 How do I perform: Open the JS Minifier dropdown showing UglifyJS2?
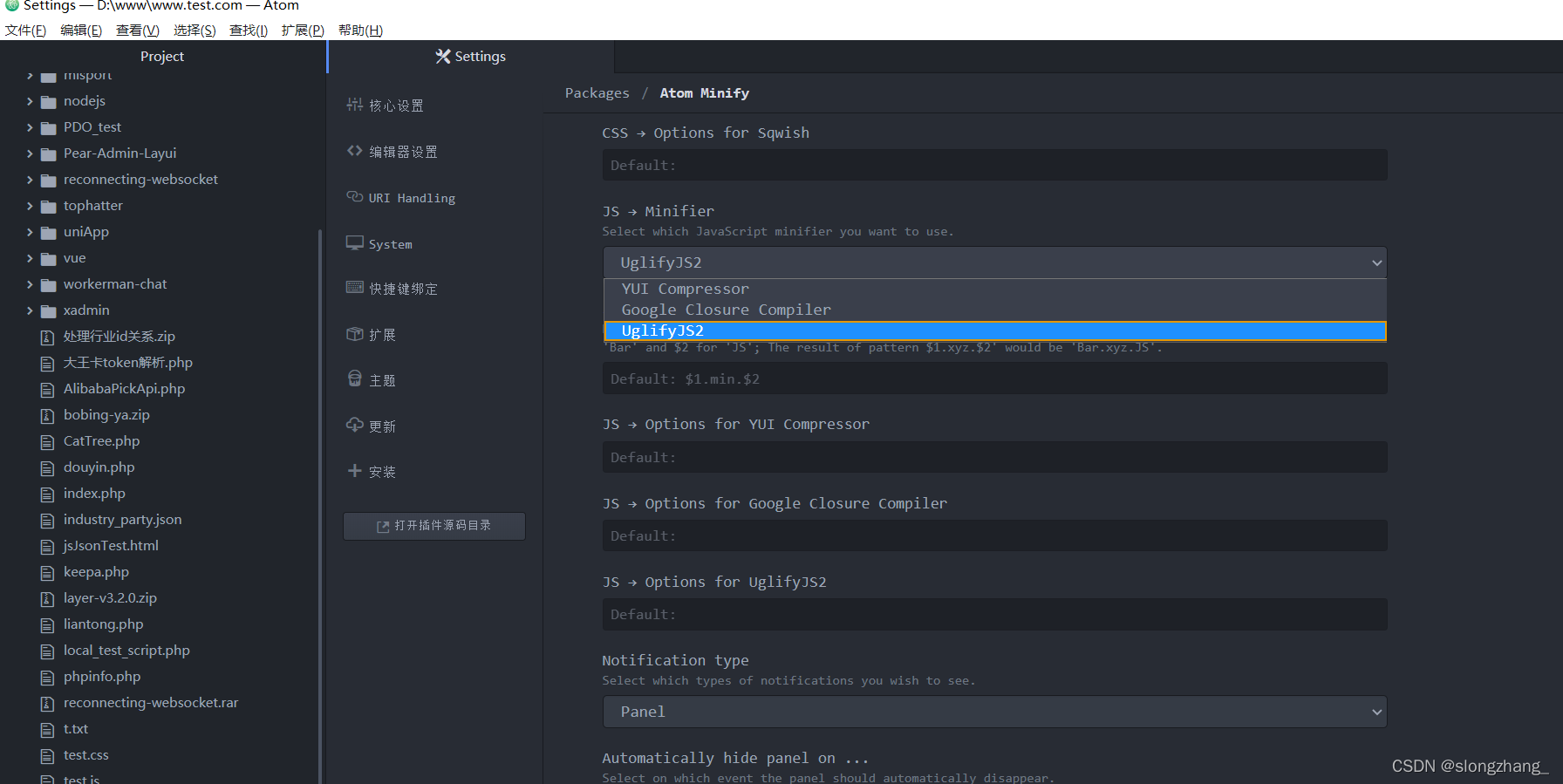click(994, 262)
